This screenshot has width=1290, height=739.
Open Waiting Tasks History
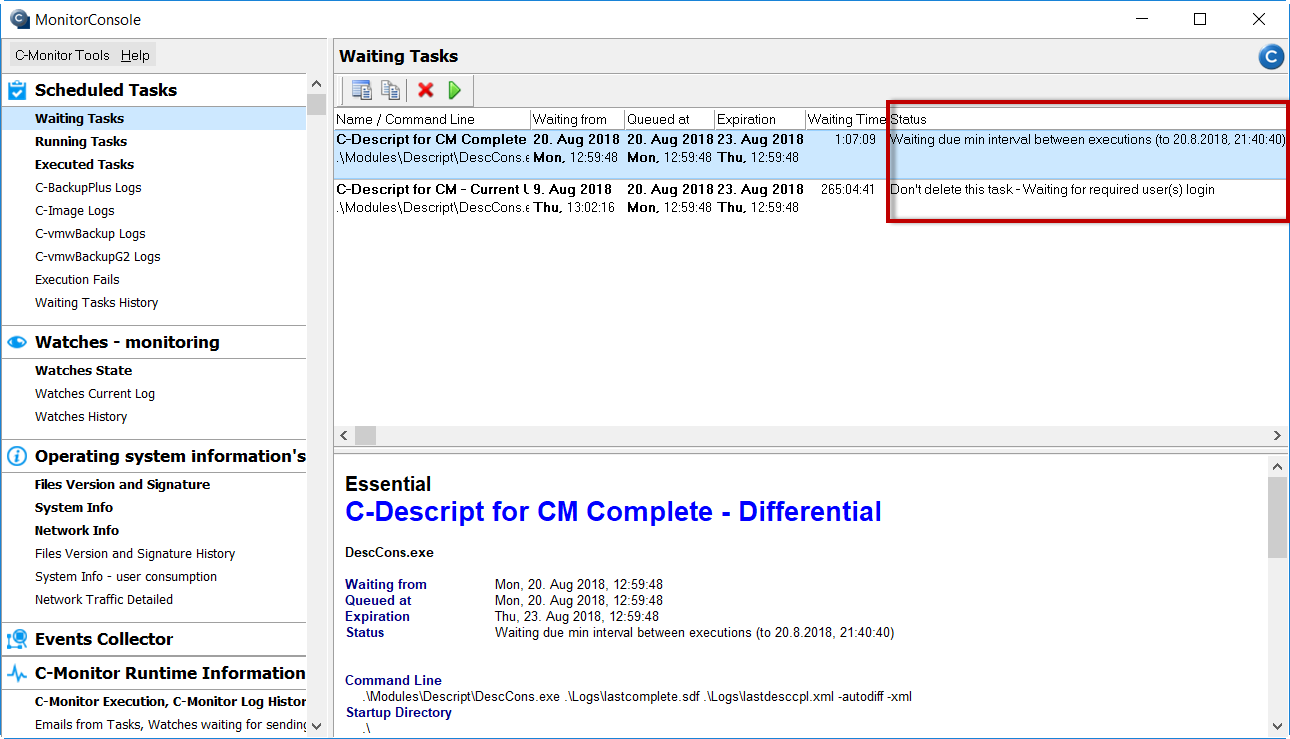coord(96,303)
